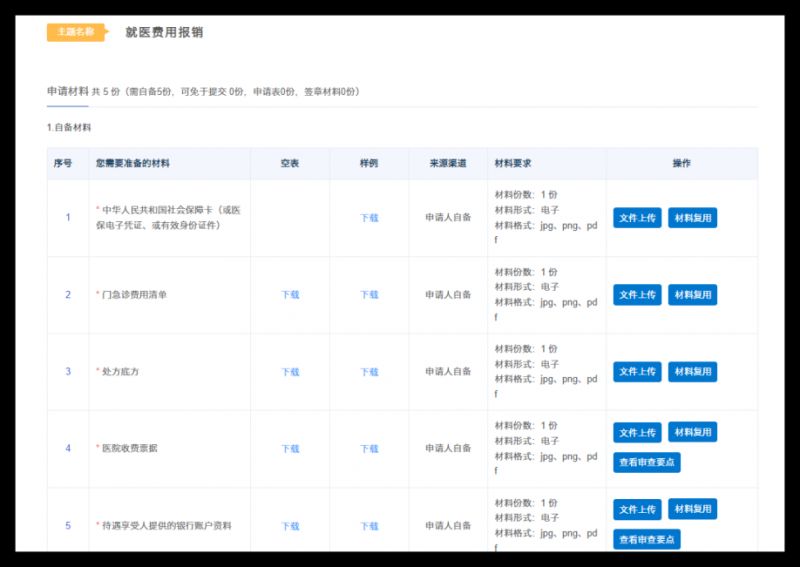Download the 样例 for 医院收费票据

pos(369,449)
